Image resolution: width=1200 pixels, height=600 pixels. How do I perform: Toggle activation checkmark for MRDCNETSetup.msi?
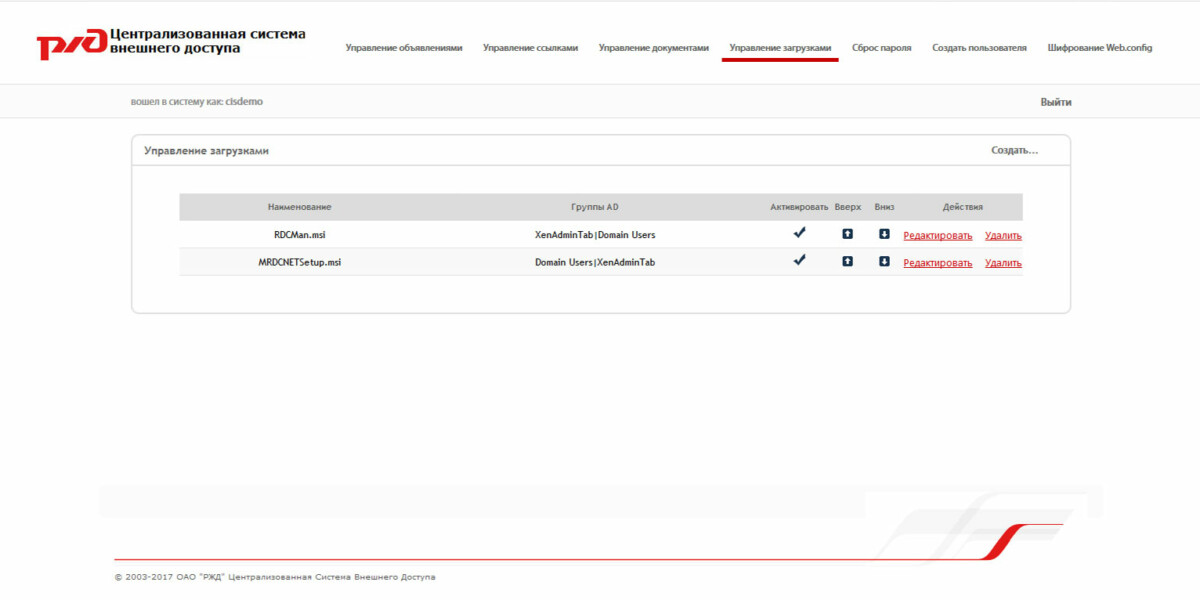798,260
